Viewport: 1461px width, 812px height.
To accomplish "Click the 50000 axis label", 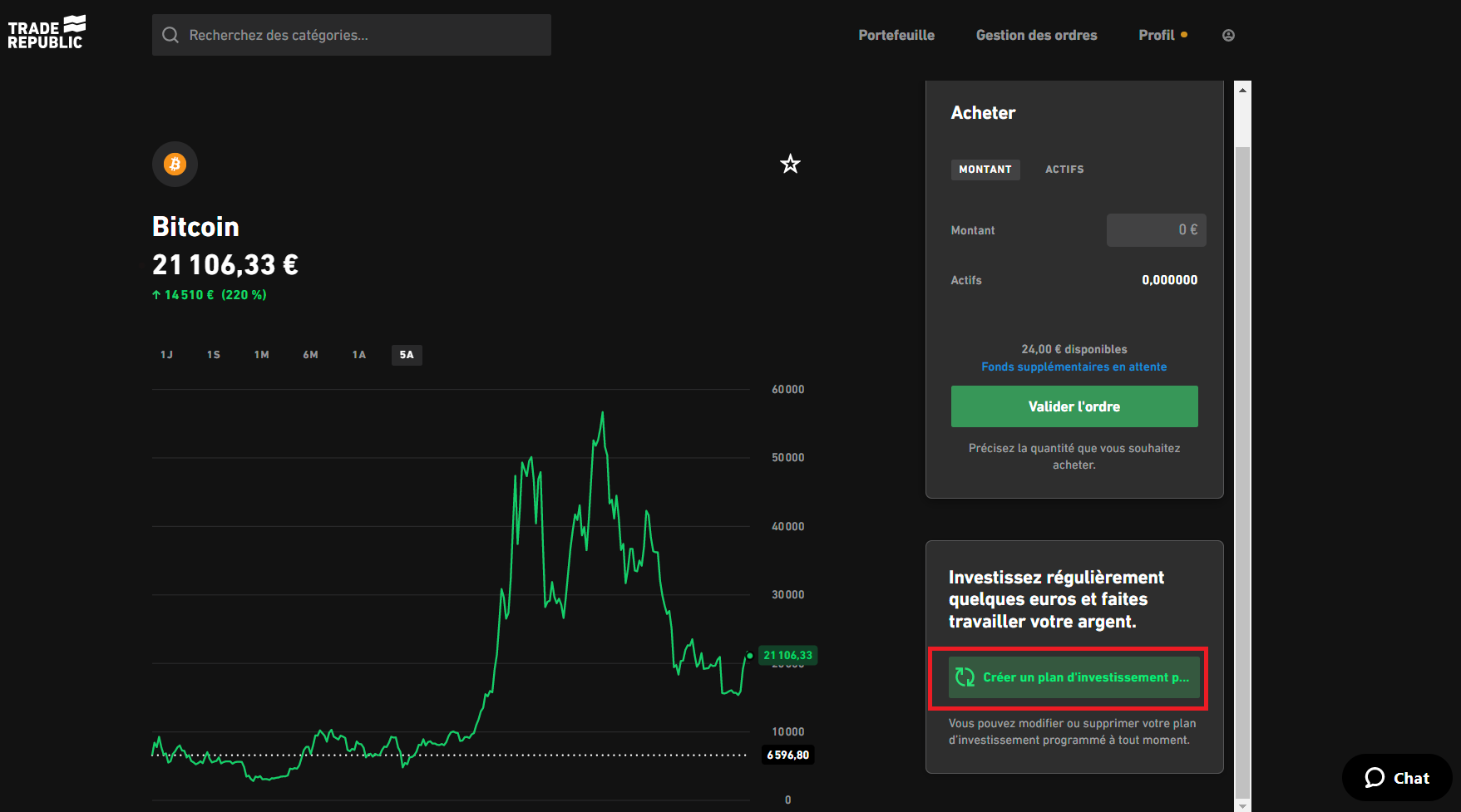I will point(788,457).
